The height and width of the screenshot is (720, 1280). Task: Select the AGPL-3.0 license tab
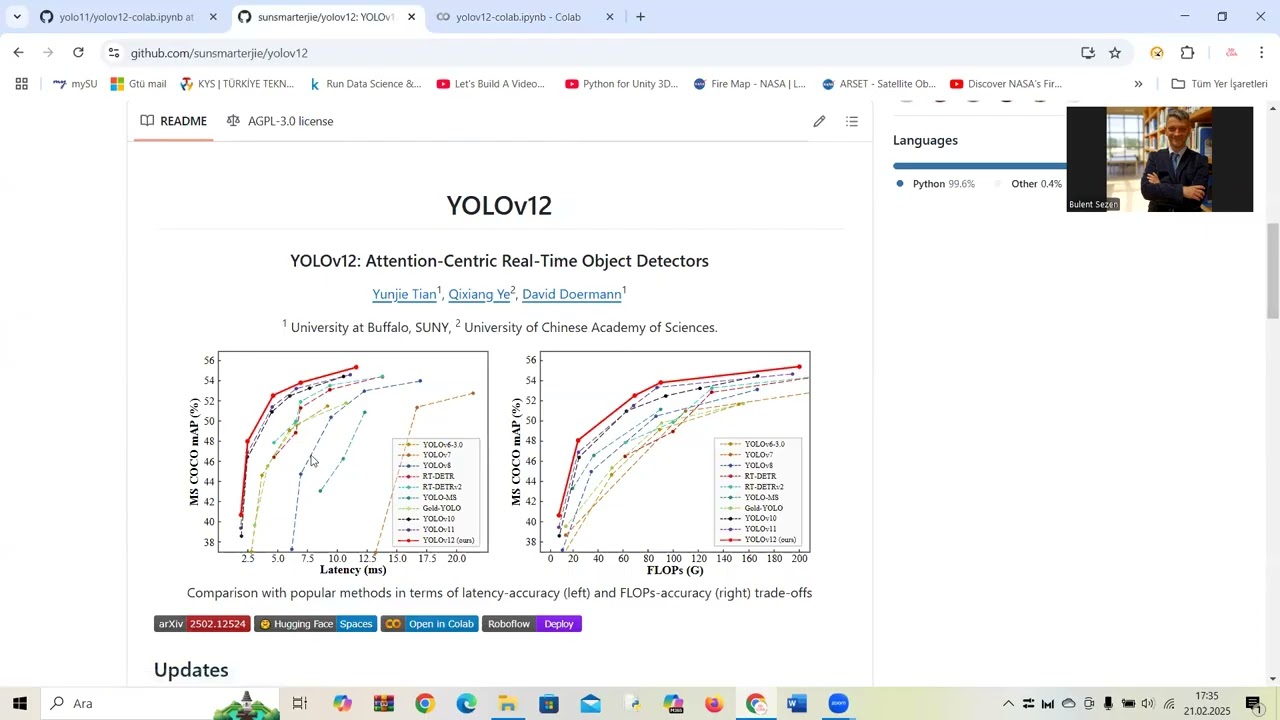coord(280,121)
